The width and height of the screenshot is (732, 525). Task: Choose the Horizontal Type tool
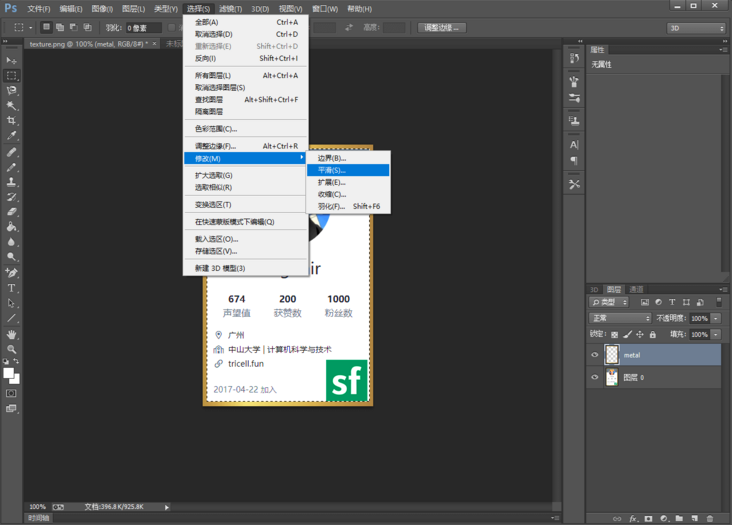[12, 288]
